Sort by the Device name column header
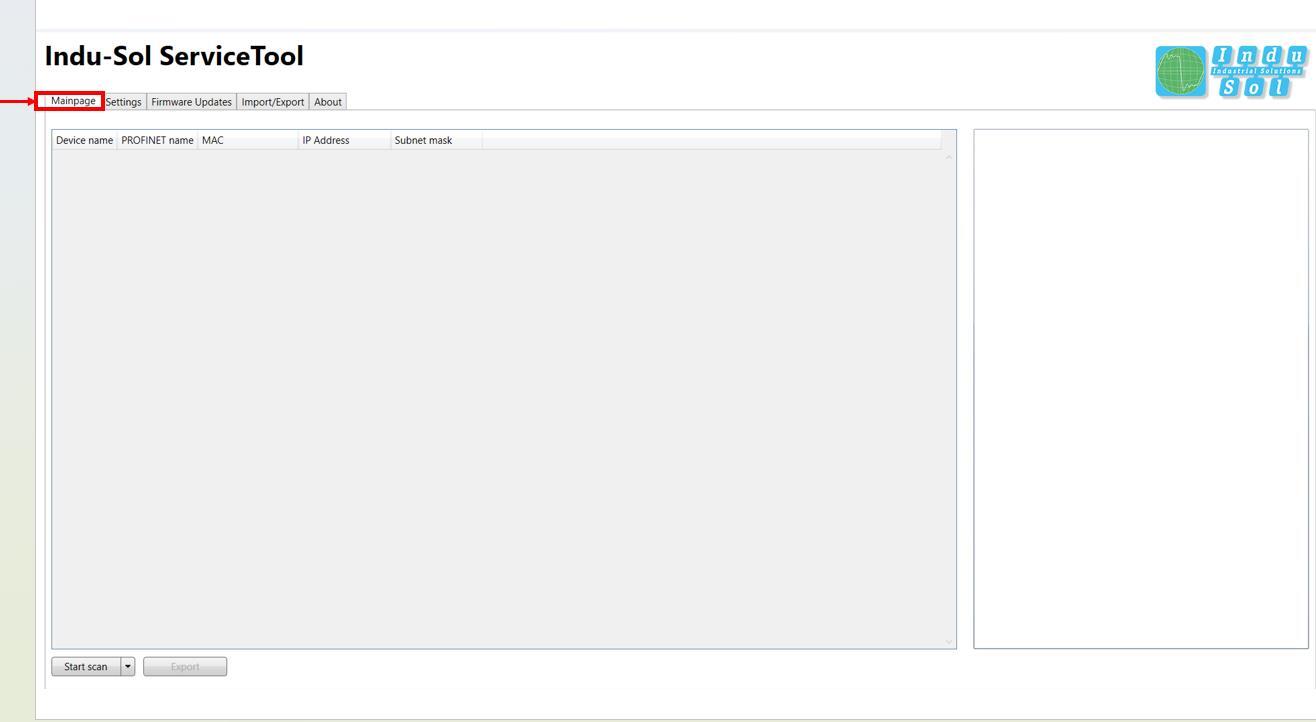Image resolution: width=1316 pixels, height=722 pixels. pos(84,140)
